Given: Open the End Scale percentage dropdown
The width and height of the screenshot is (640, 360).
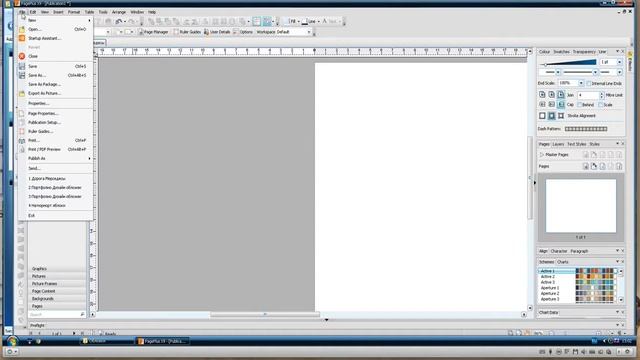Looking at the screenshot, I should pyautogui.click(x=581, y=83).
